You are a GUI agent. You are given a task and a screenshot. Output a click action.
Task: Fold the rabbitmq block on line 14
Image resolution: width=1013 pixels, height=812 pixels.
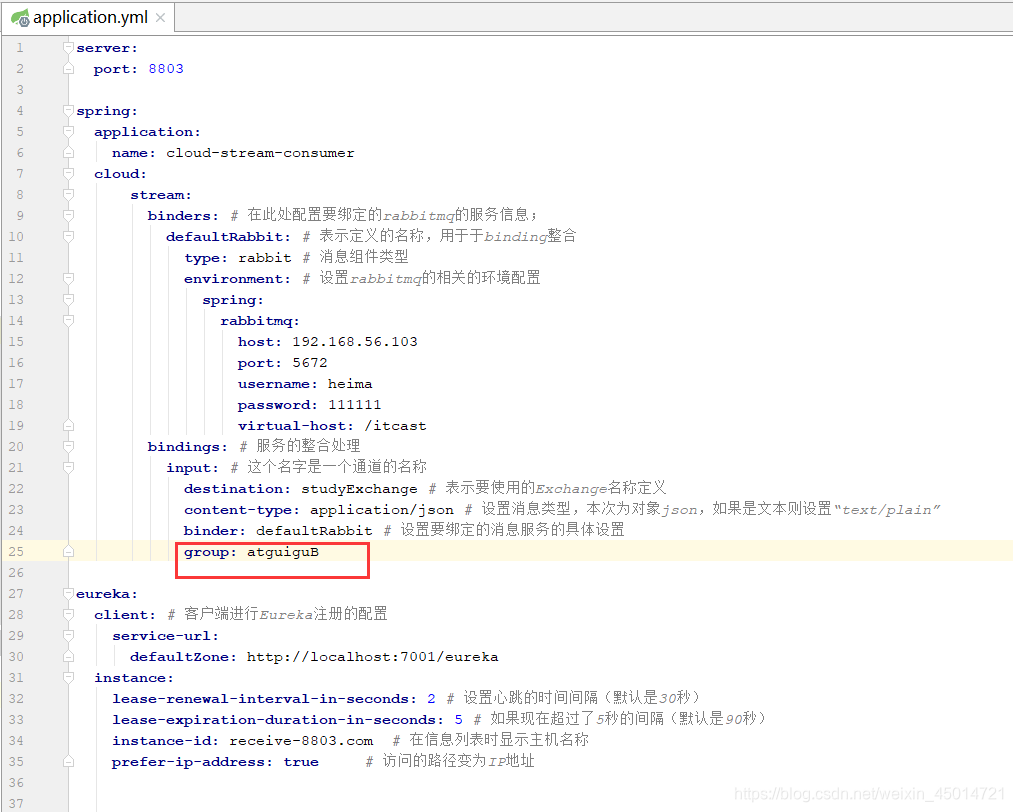coord(68,320)
